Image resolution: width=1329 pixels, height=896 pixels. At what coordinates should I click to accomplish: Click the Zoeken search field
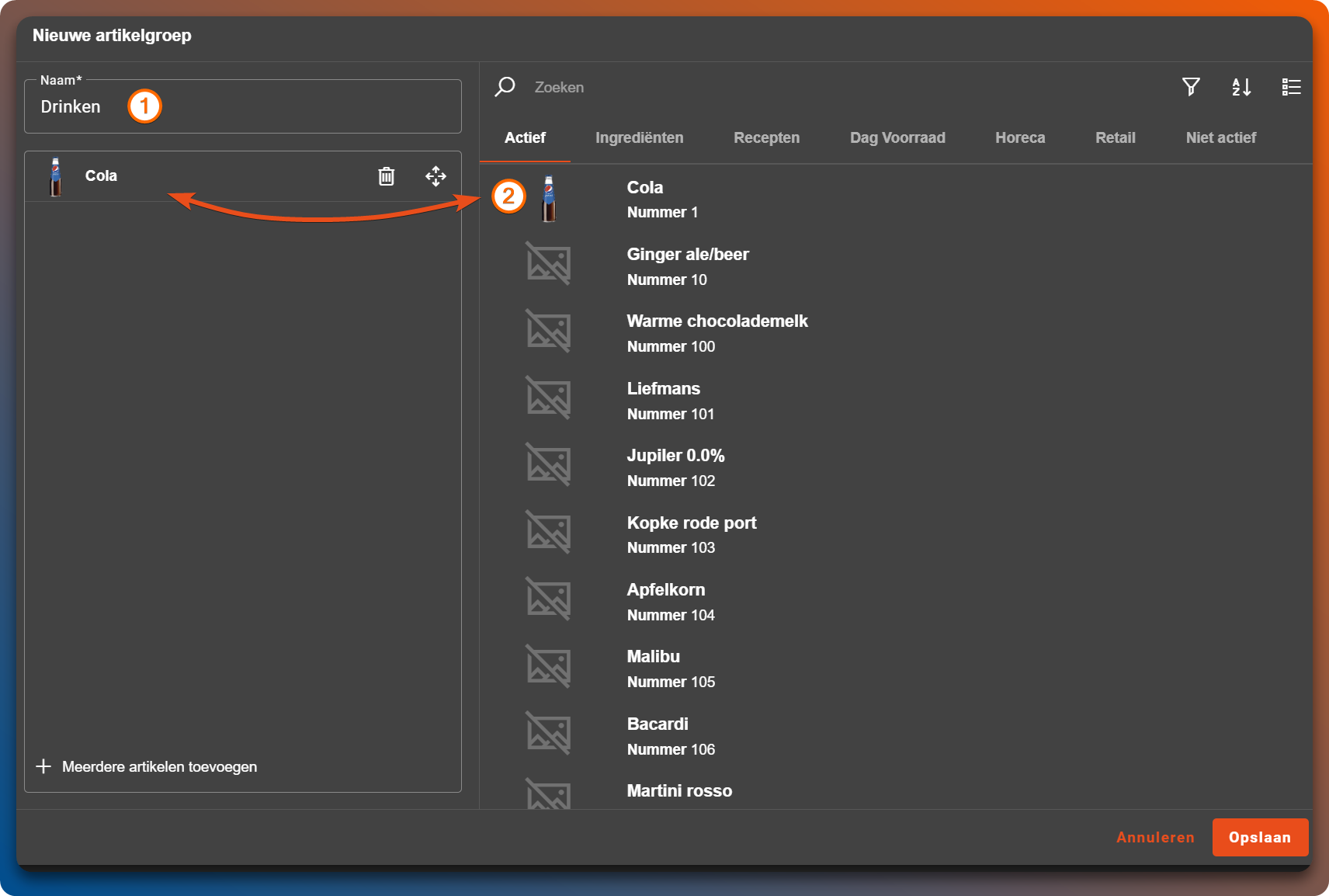tap(776, 87)
